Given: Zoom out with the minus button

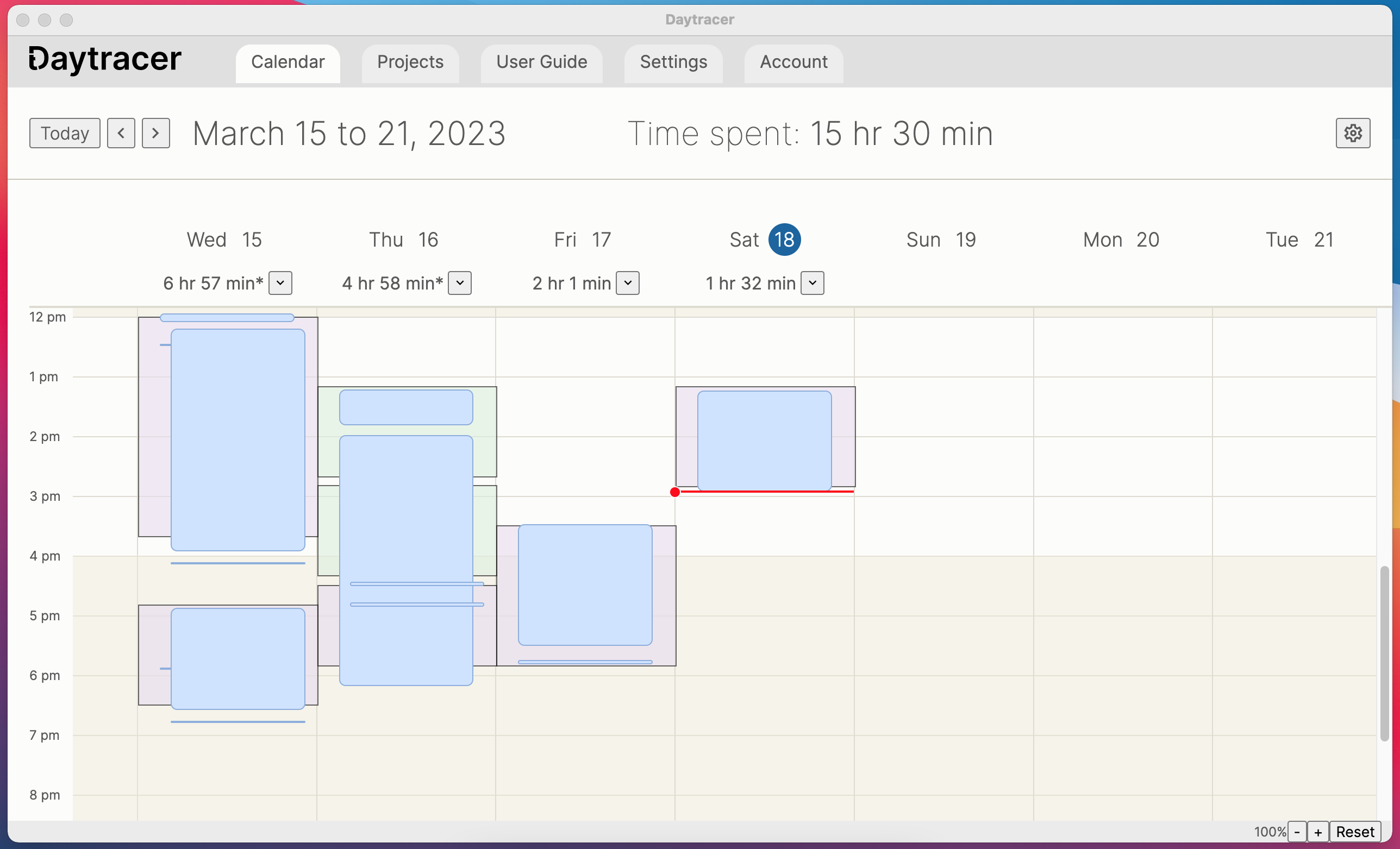Looking at the screenshot, I should (x=1297, y=832).
